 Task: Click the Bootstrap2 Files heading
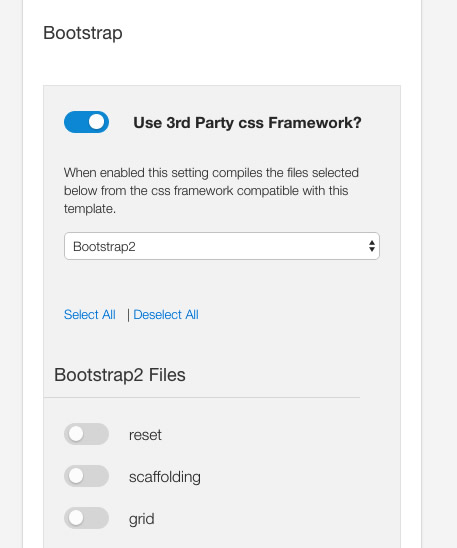(120, 375)
